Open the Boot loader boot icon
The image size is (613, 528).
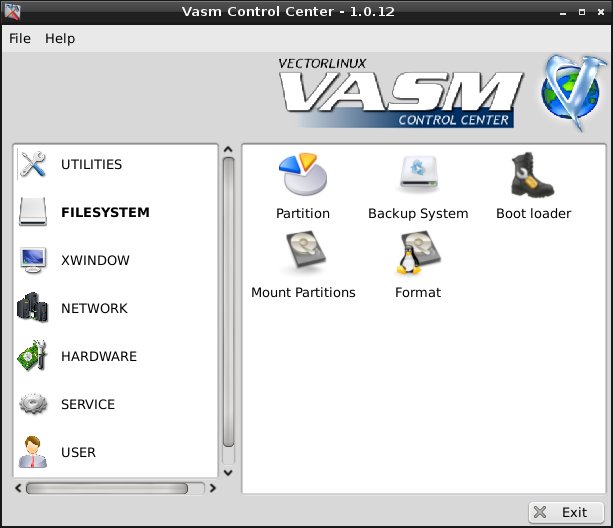(533, 177)
